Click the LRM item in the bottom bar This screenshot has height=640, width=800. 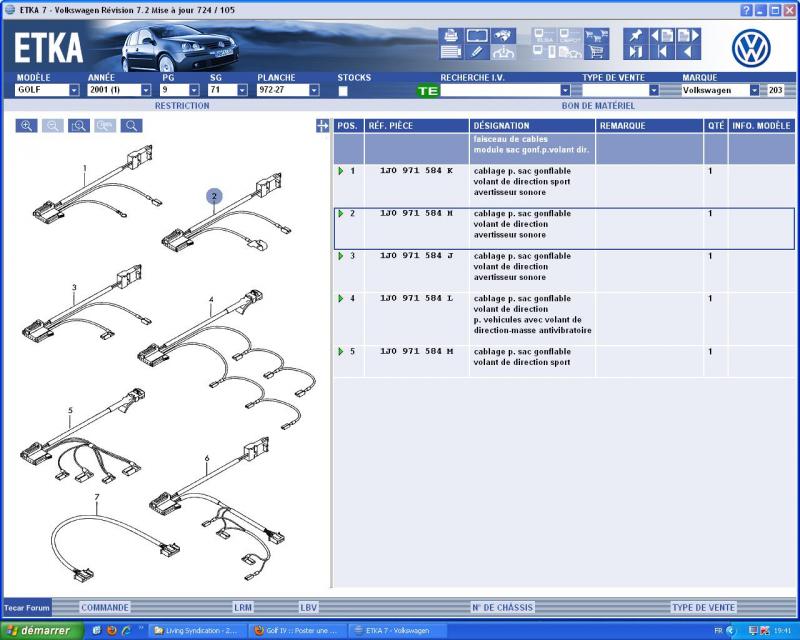click(x=243, y=607)
